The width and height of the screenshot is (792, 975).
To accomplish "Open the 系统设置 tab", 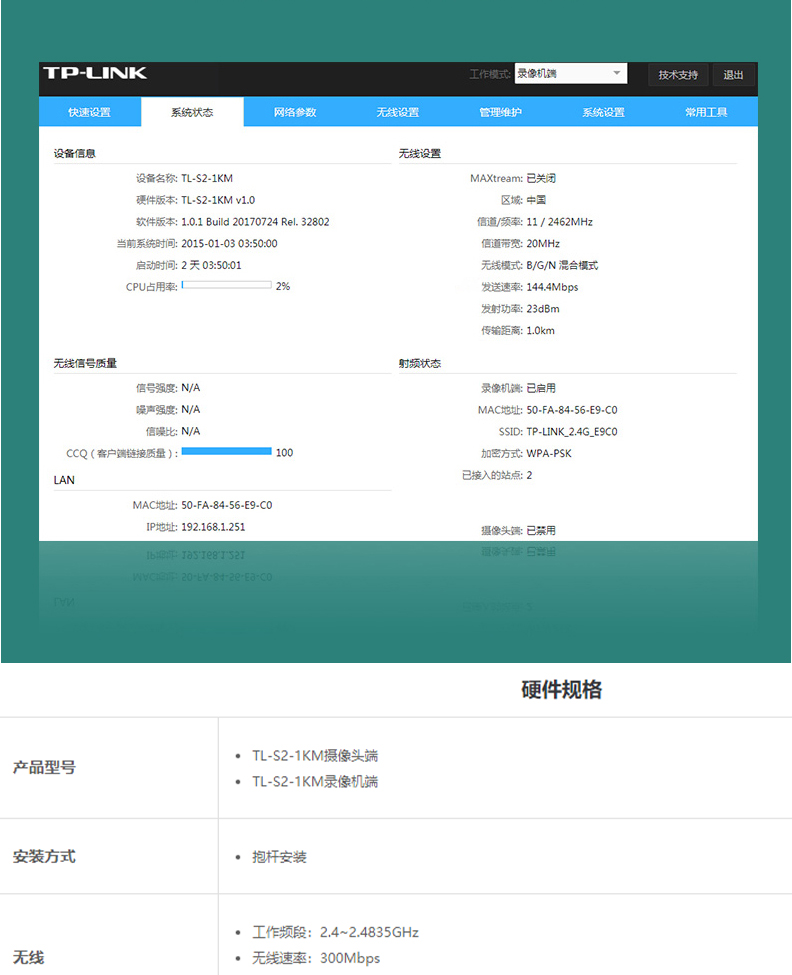I will point(604,112).
